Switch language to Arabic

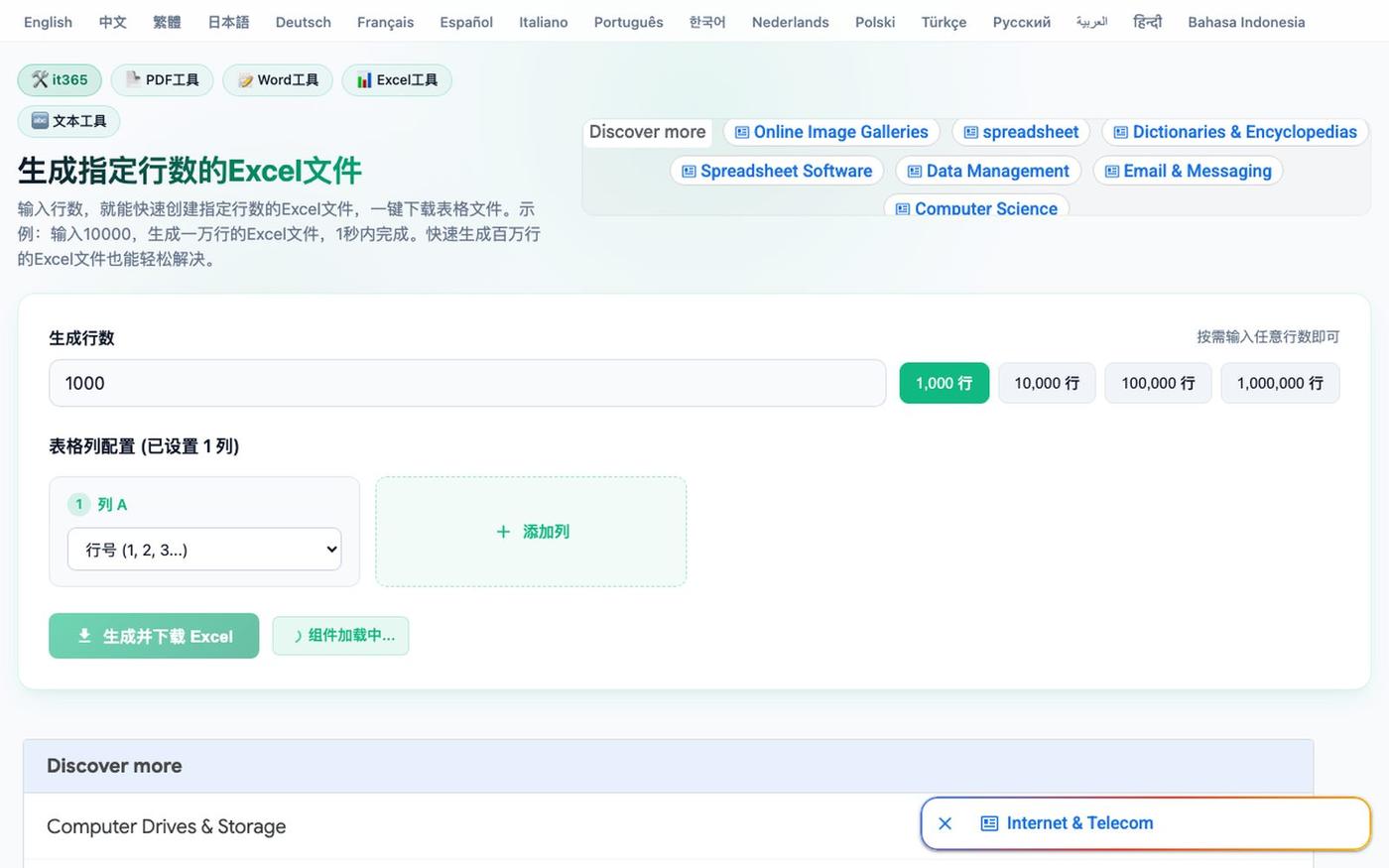1091,22
